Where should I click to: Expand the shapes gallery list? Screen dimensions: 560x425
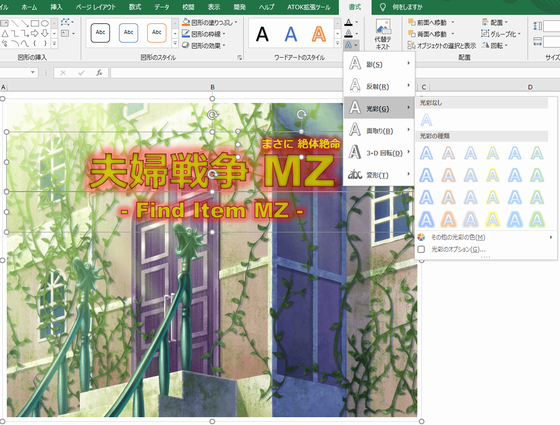coord(54,44)
